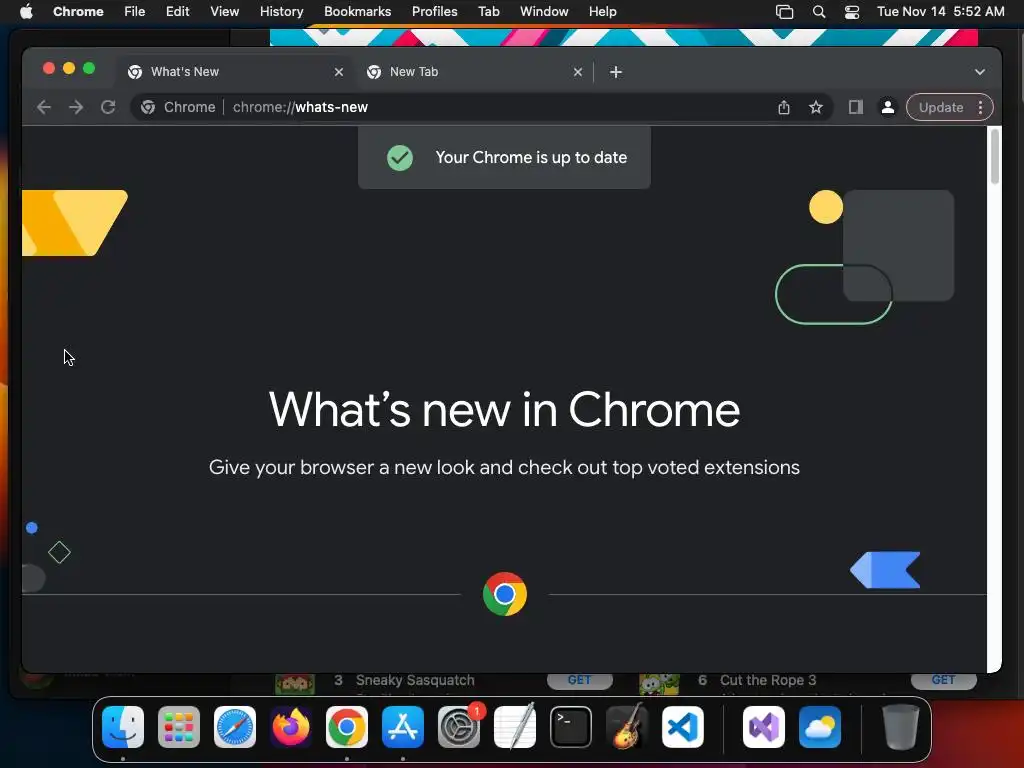This screenshot has width=1024, height=768.
Task: Open the Profiles menu
Action: (x=434, y=11)
